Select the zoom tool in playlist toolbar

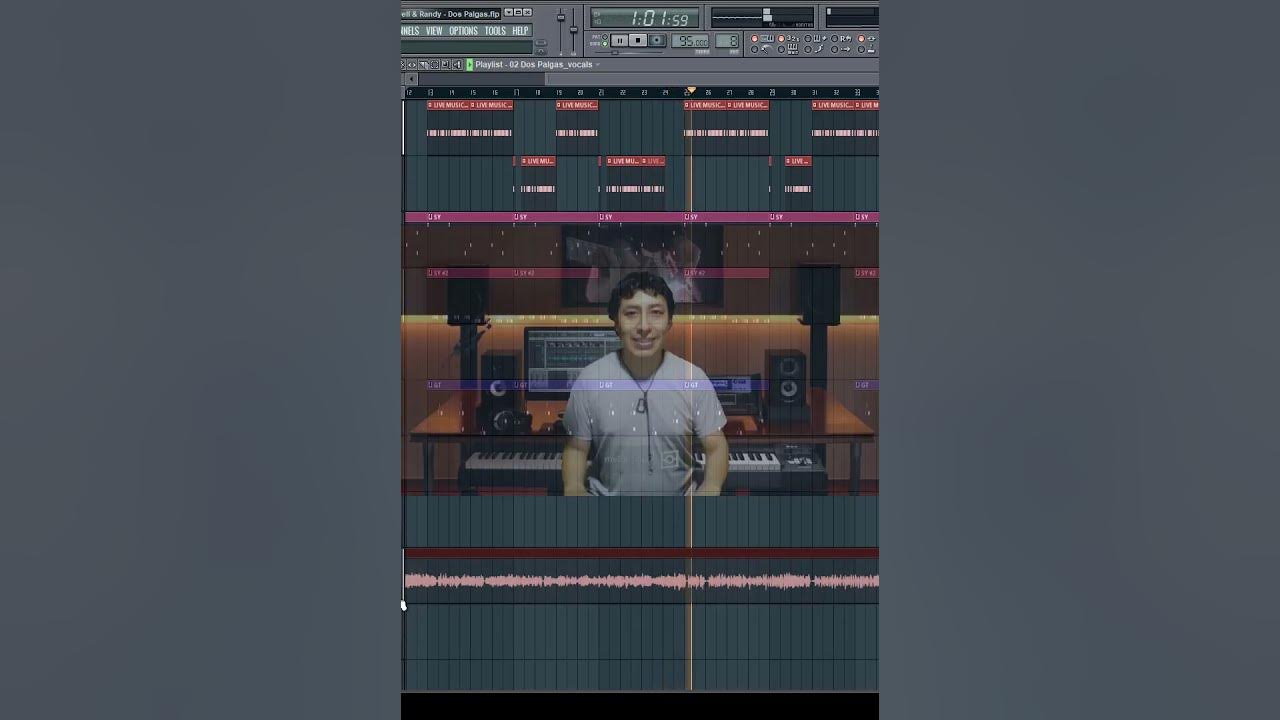446,65
